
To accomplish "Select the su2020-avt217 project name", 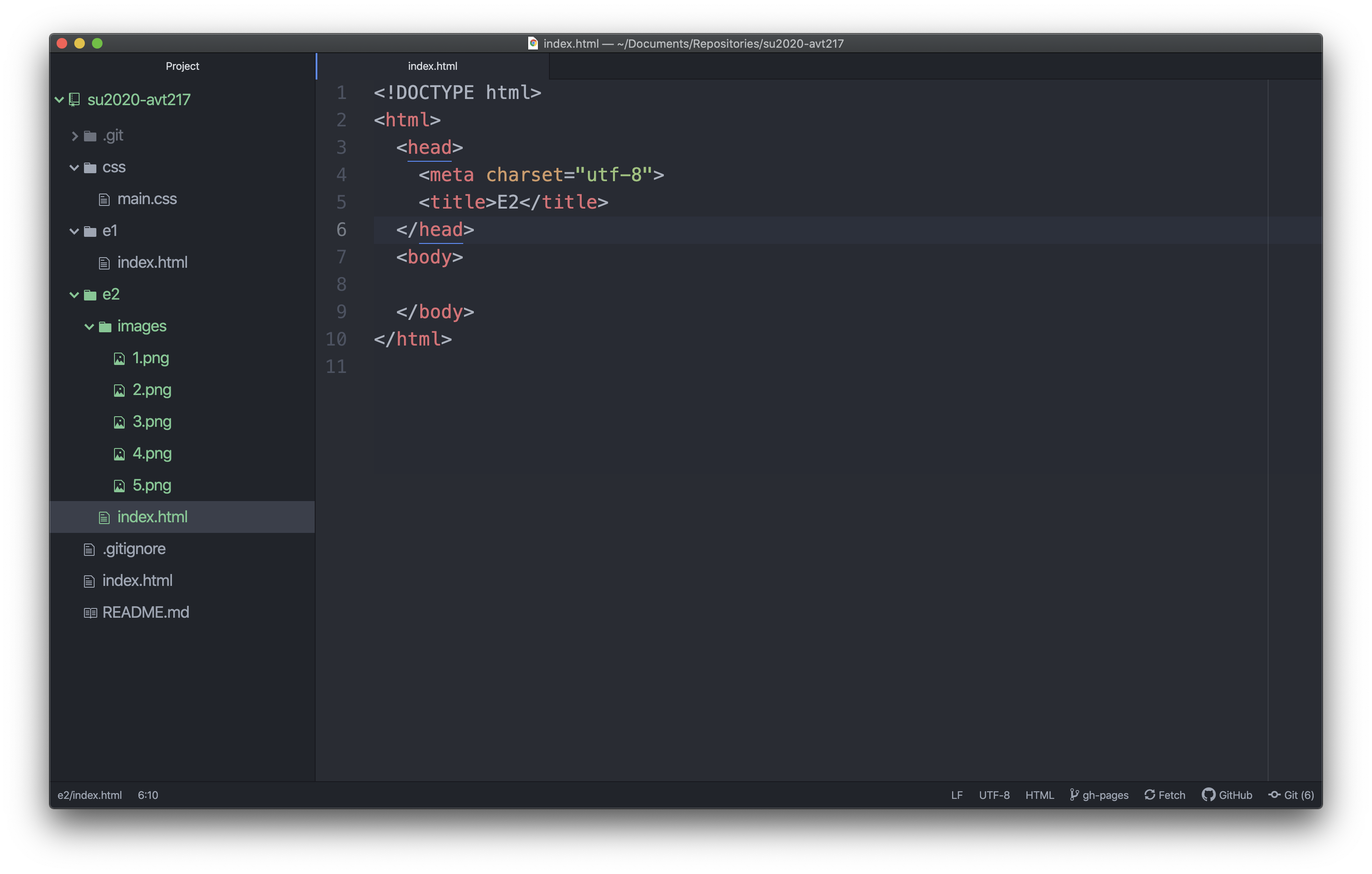I will 138,100.
